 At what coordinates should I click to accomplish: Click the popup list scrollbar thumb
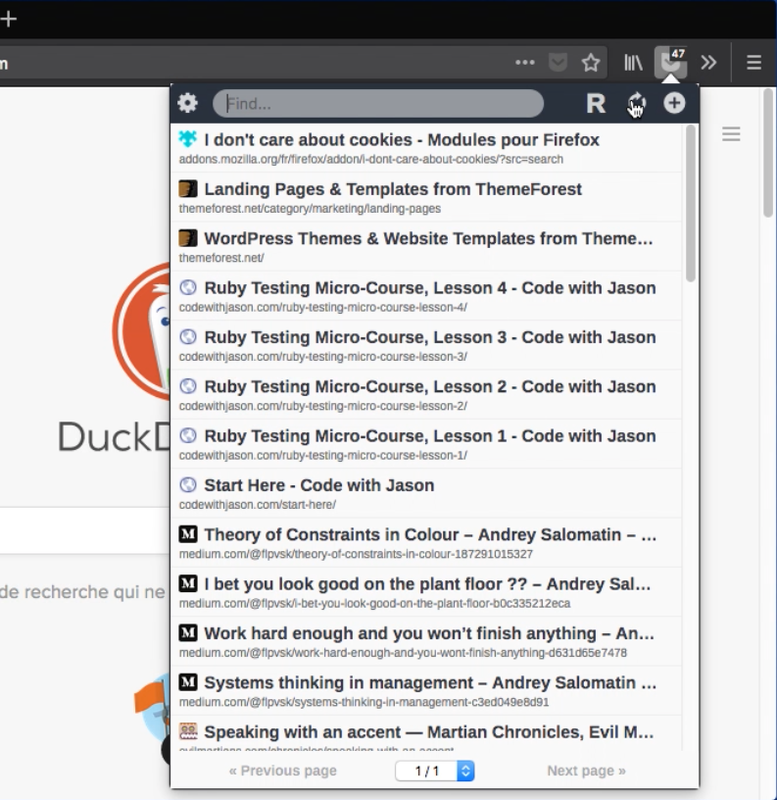[x=691, y=203]
